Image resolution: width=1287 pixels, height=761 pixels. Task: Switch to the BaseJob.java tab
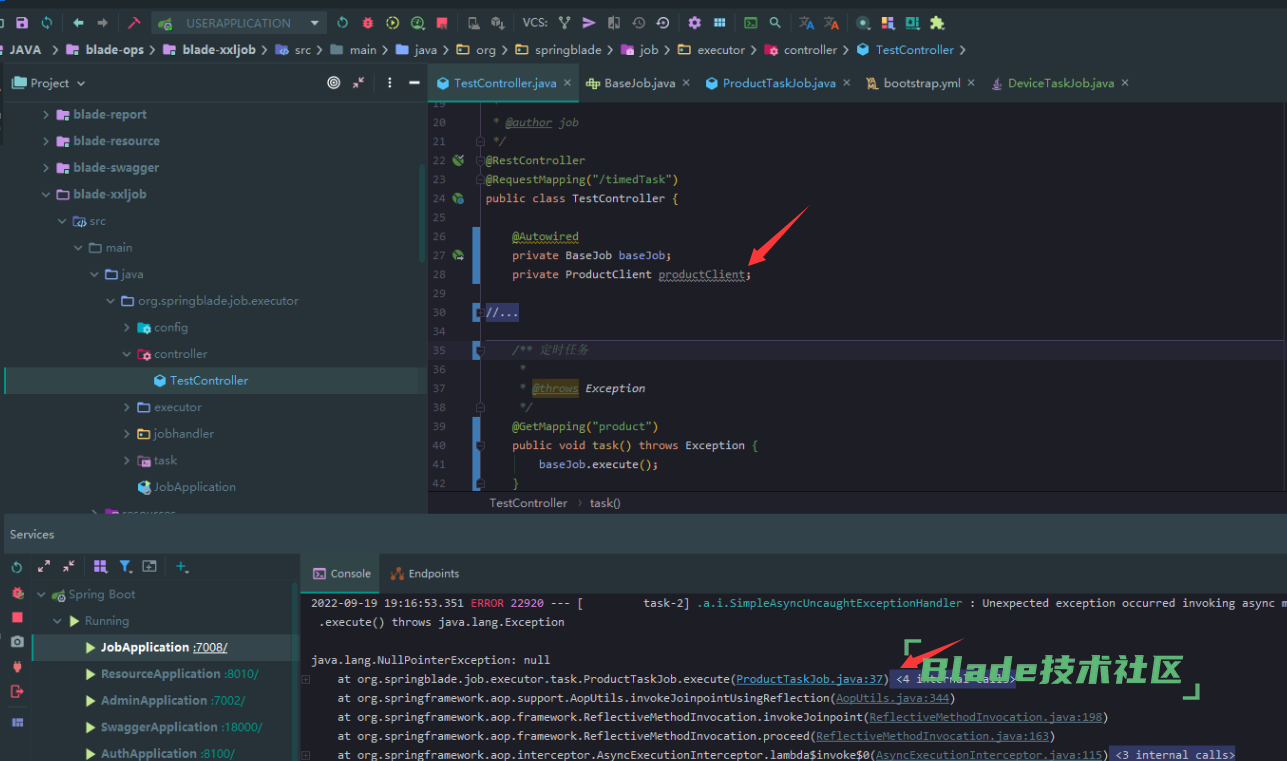point(640,83)
